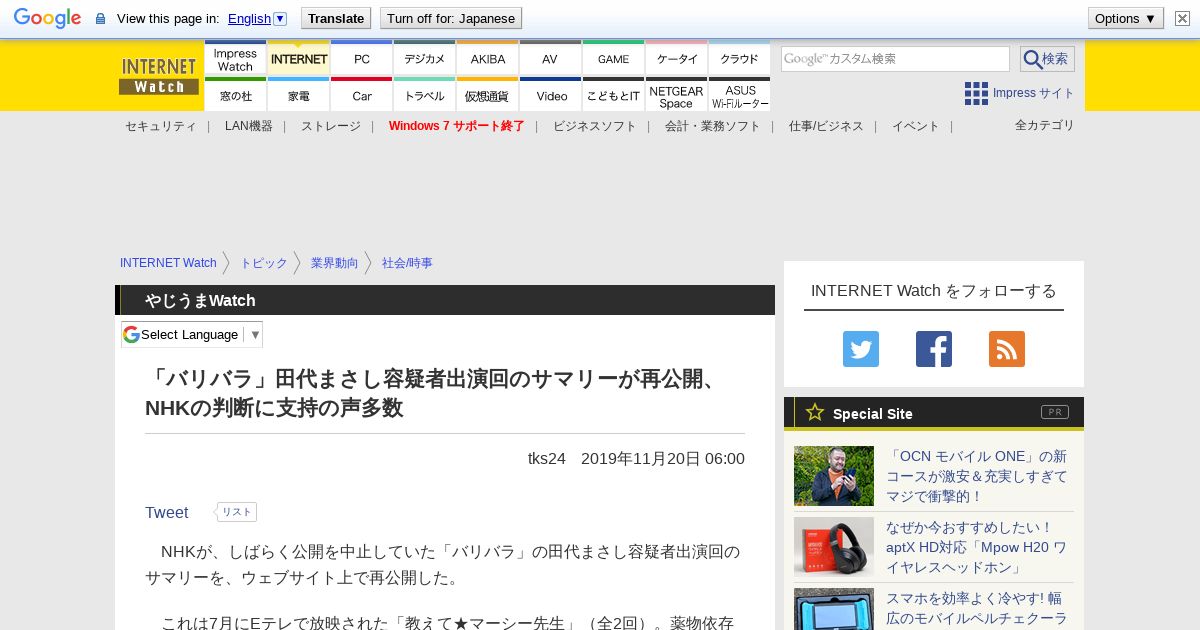The image size is (1200, 630).
Task: Click the Translate button
Action: [336, 18]
